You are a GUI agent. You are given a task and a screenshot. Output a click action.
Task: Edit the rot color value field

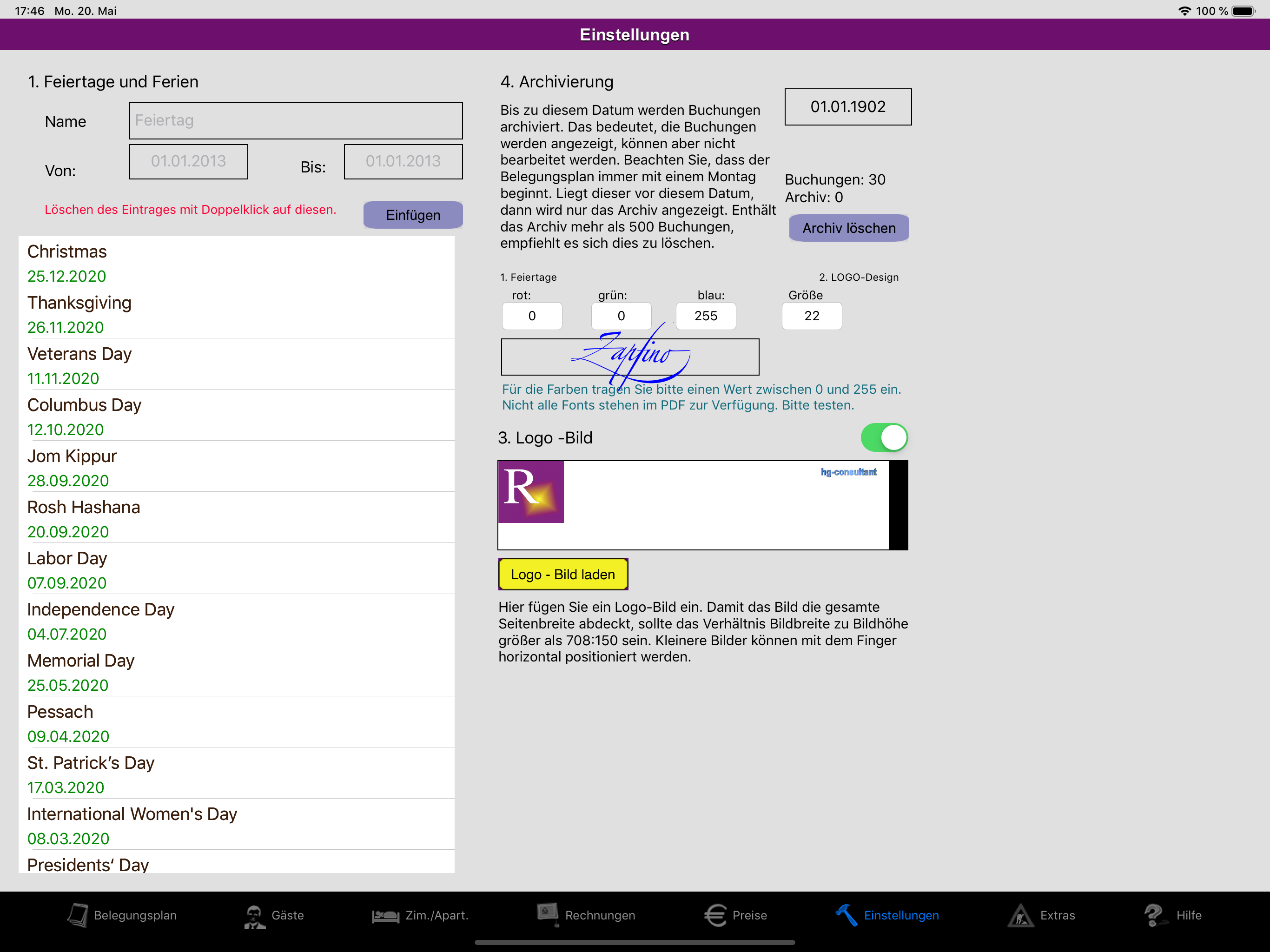pyautogui.click(x=532, y=316)
